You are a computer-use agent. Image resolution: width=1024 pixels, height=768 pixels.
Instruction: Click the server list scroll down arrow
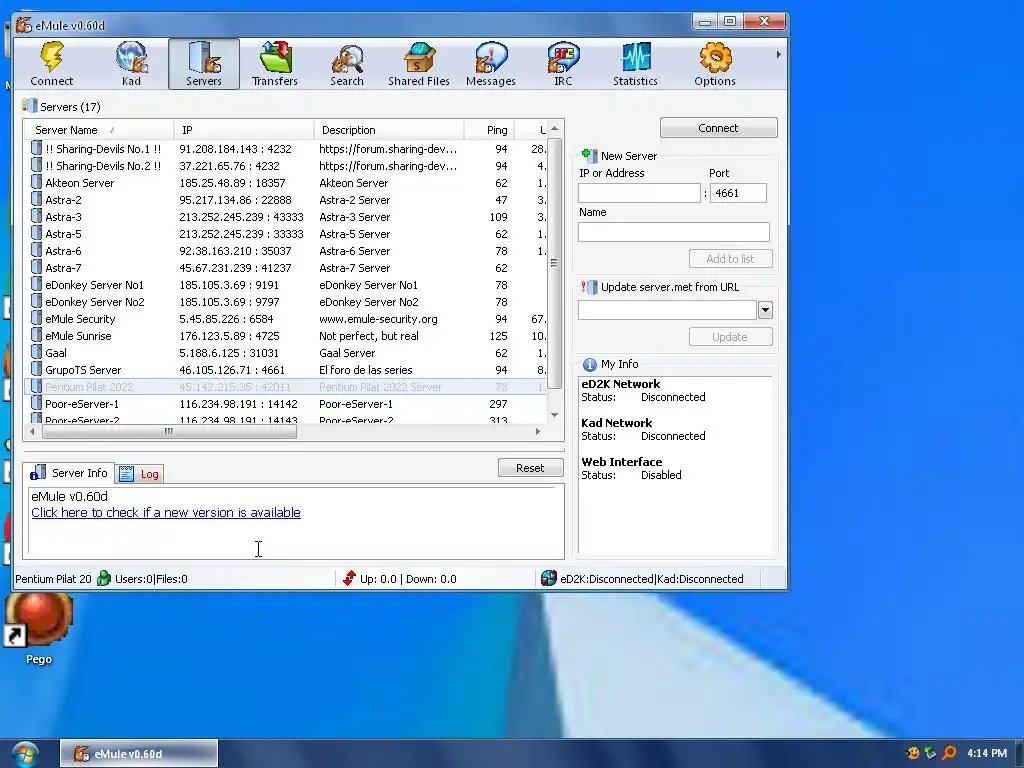[554, 415]
